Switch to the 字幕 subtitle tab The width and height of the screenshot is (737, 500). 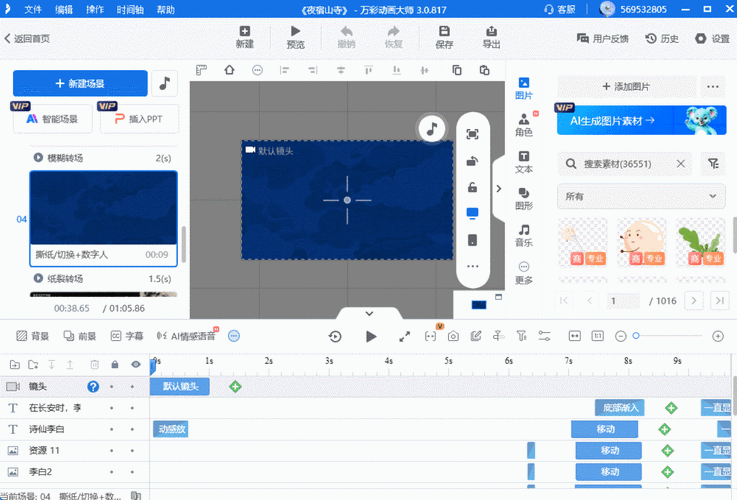(126, 336)
